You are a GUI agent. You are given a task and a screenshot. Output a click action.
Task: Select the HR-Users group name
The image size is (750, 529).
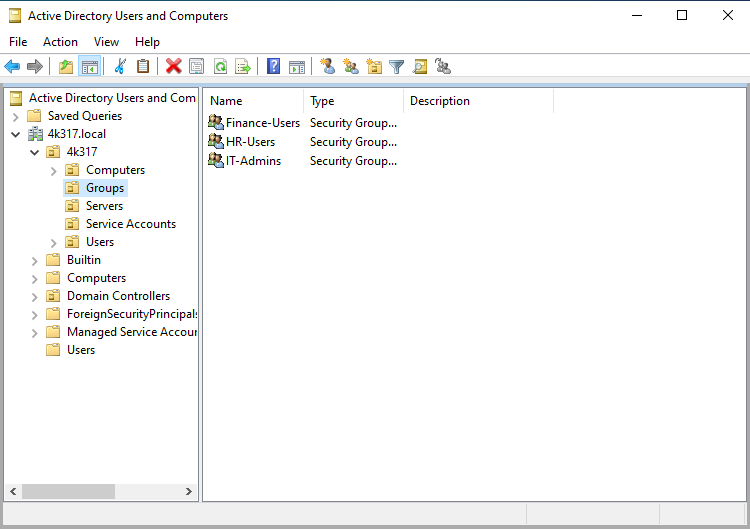pyautogui.click(x=250, y=142)
